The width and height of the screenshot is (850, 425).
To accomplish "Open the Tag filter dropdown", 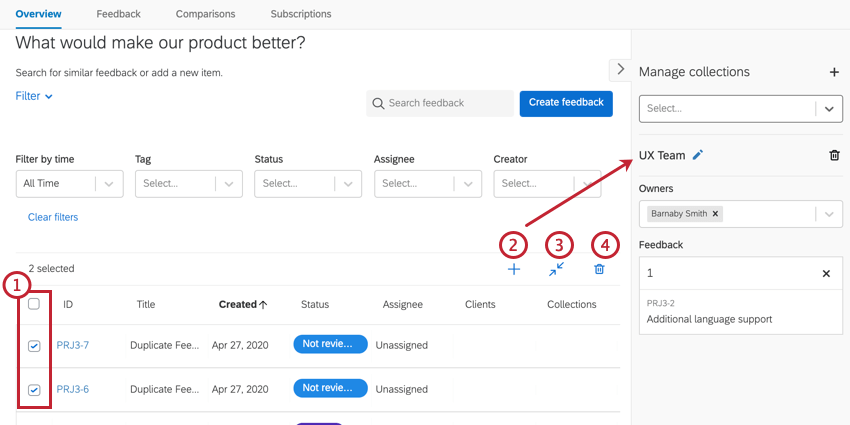I will coord(188,183).
